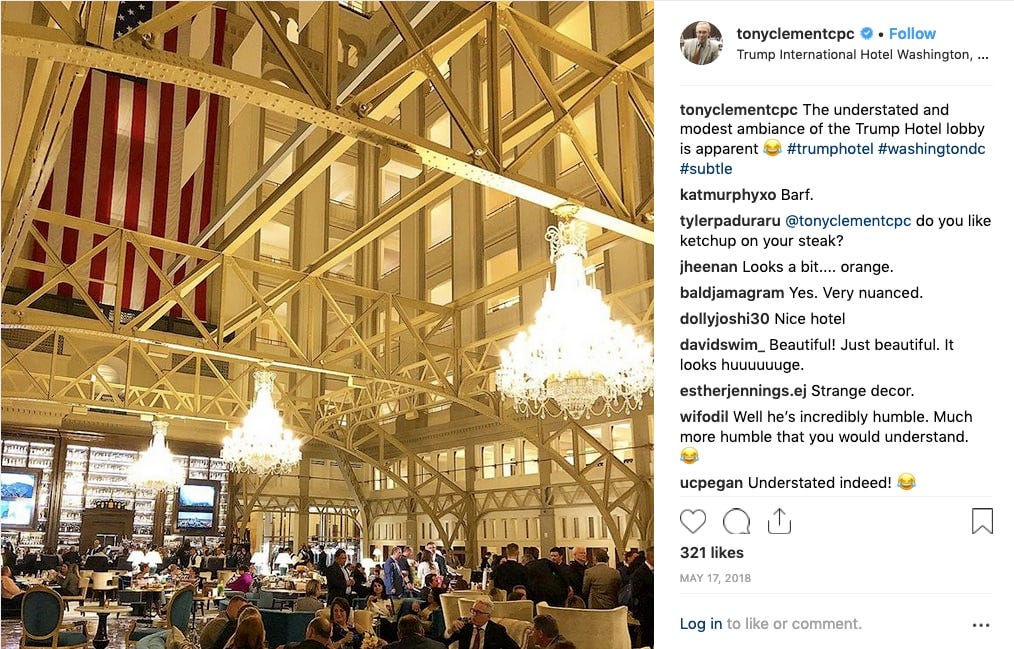Open the #subtle hashtag

coord(706,169)
